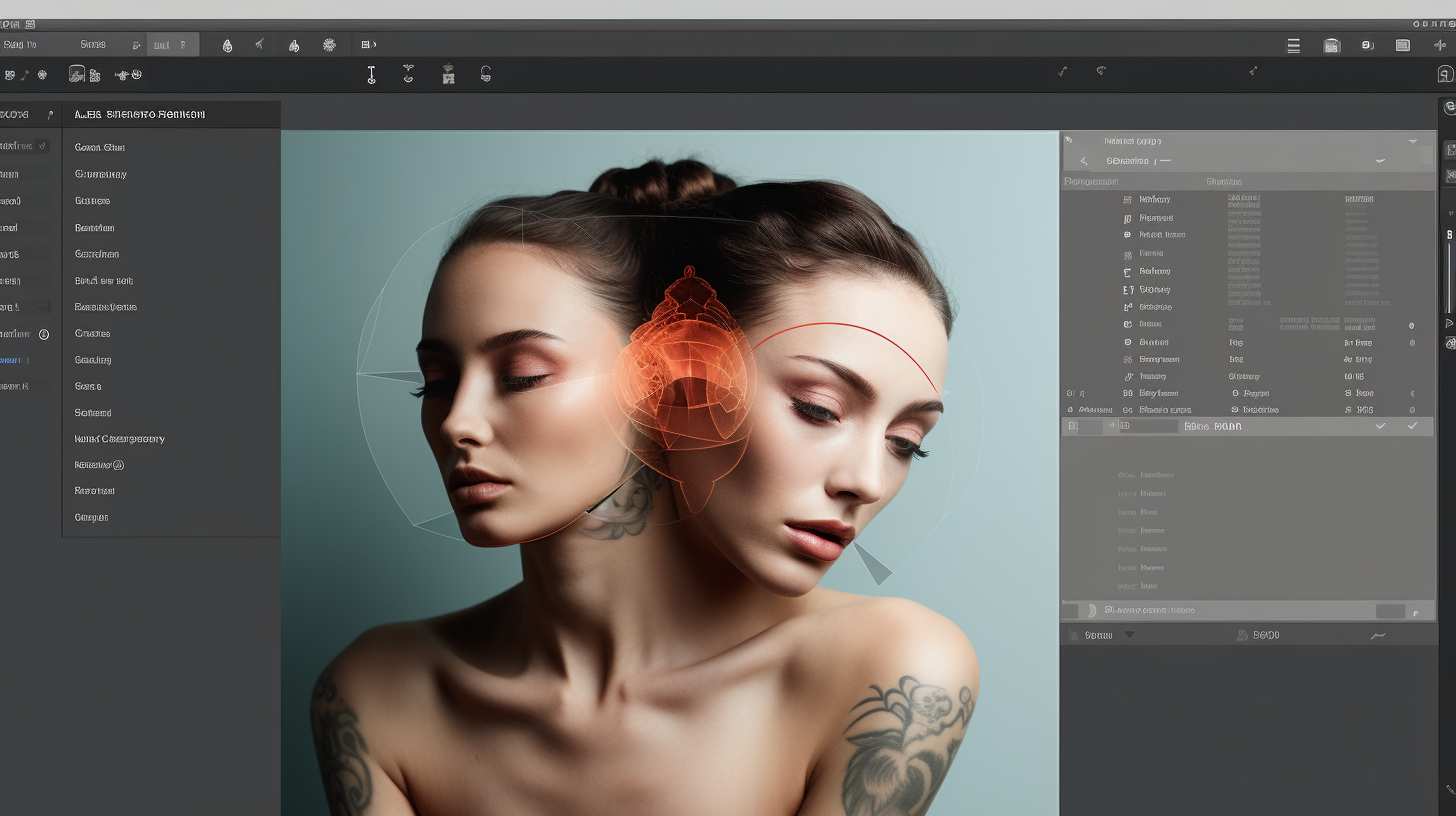Expand the small triangle below the right panel
The height and width of the screenshot is (816, 1456).
point(1129,634)
